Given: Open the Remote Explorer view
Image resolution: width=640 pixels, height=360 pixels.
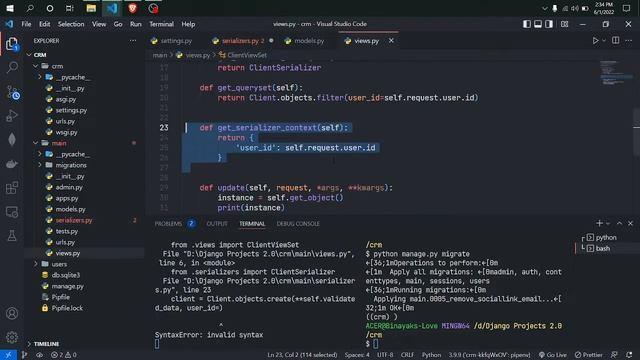Looking at the screenshot, I should tap(12, 212).
